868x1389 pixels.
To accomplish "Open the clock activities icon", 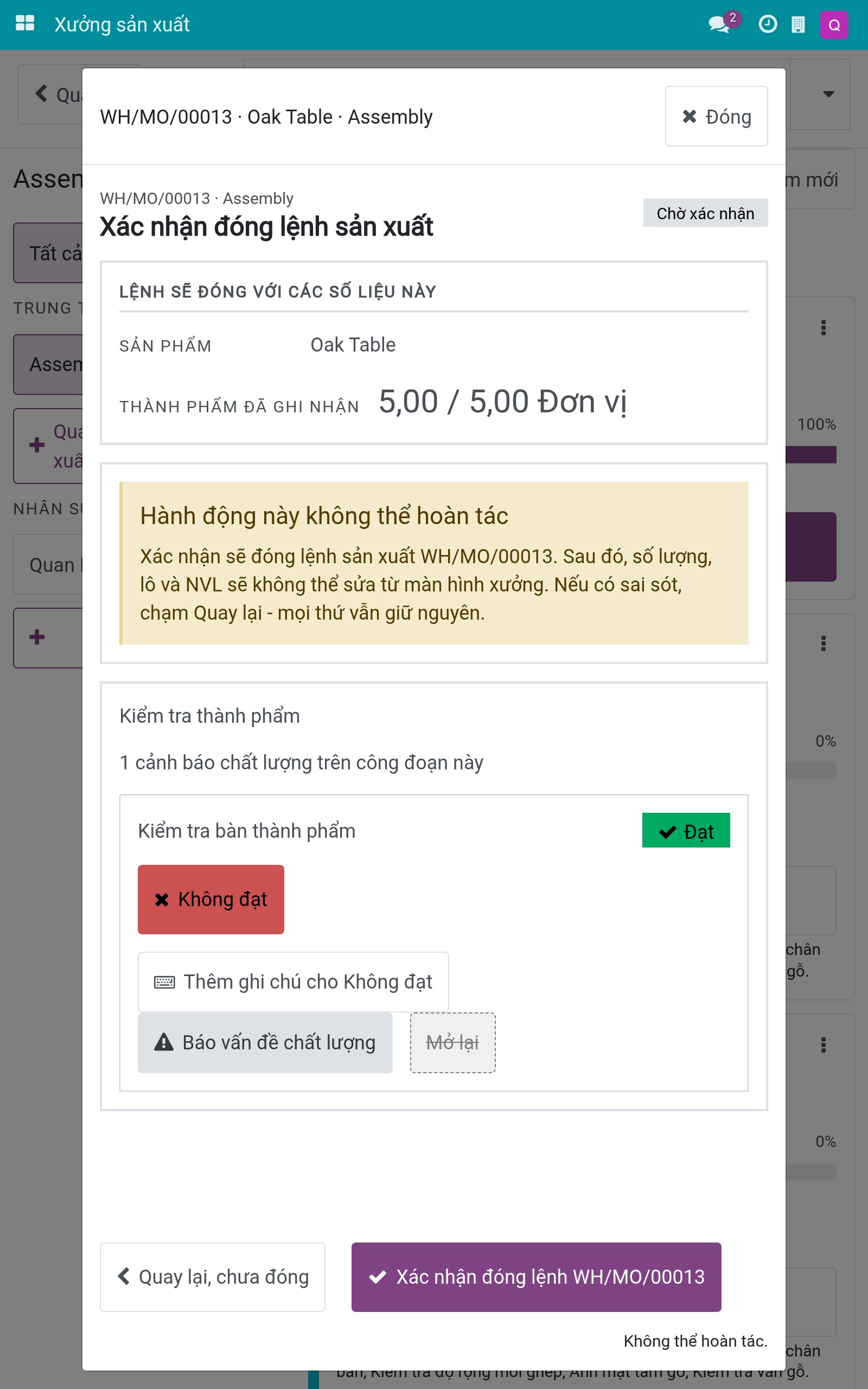I will pos(768,24).
